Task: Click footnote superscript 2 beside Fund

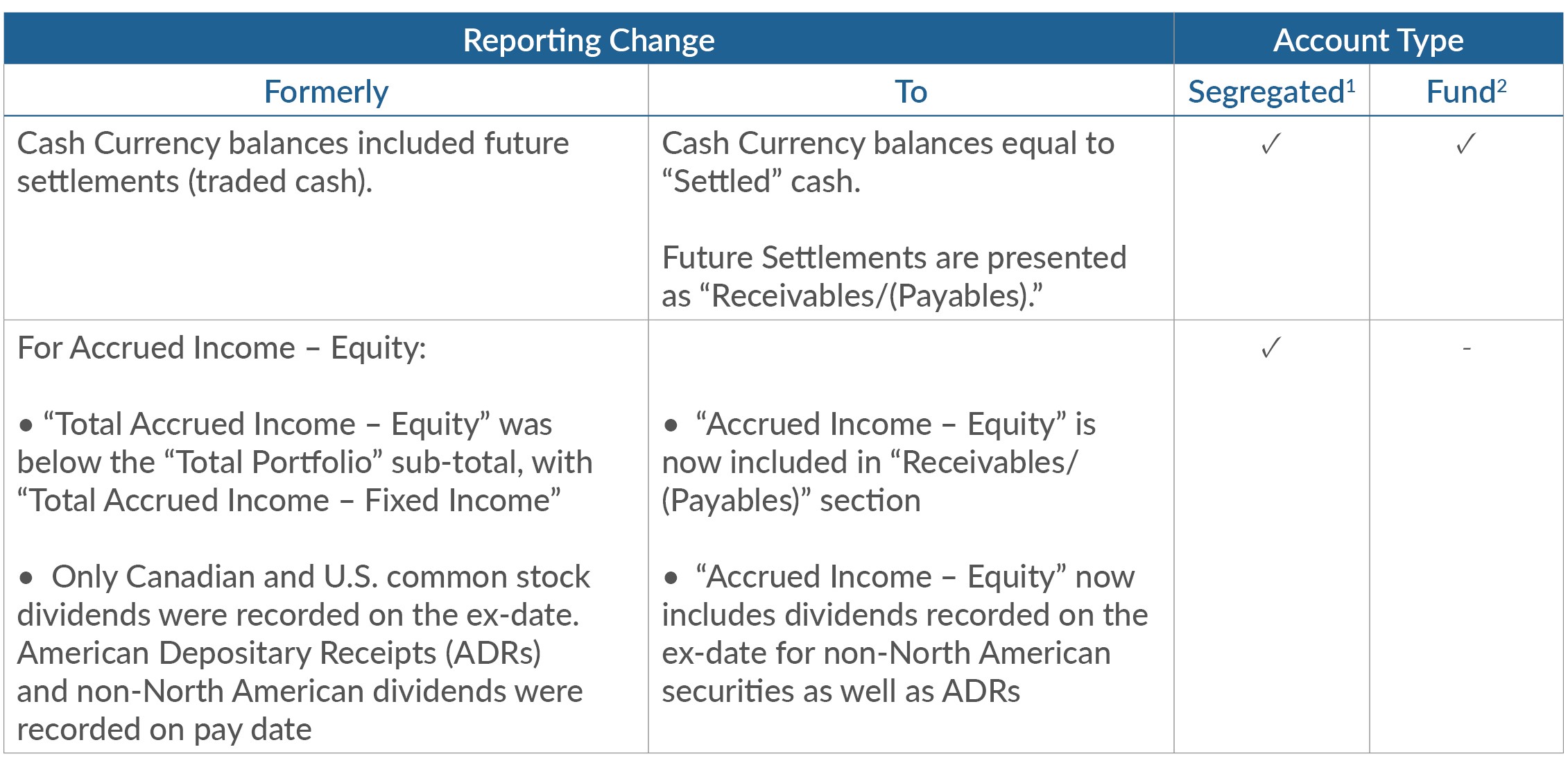Action: pos(1501,86)
